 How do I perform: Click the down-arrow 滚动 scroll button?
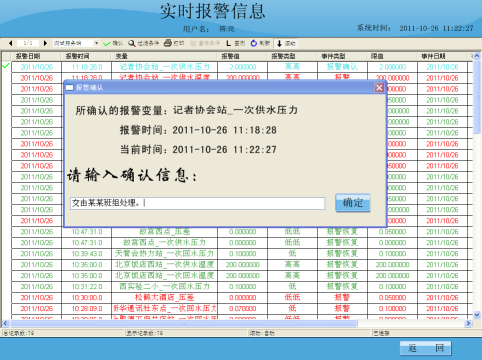coord(286,43)
